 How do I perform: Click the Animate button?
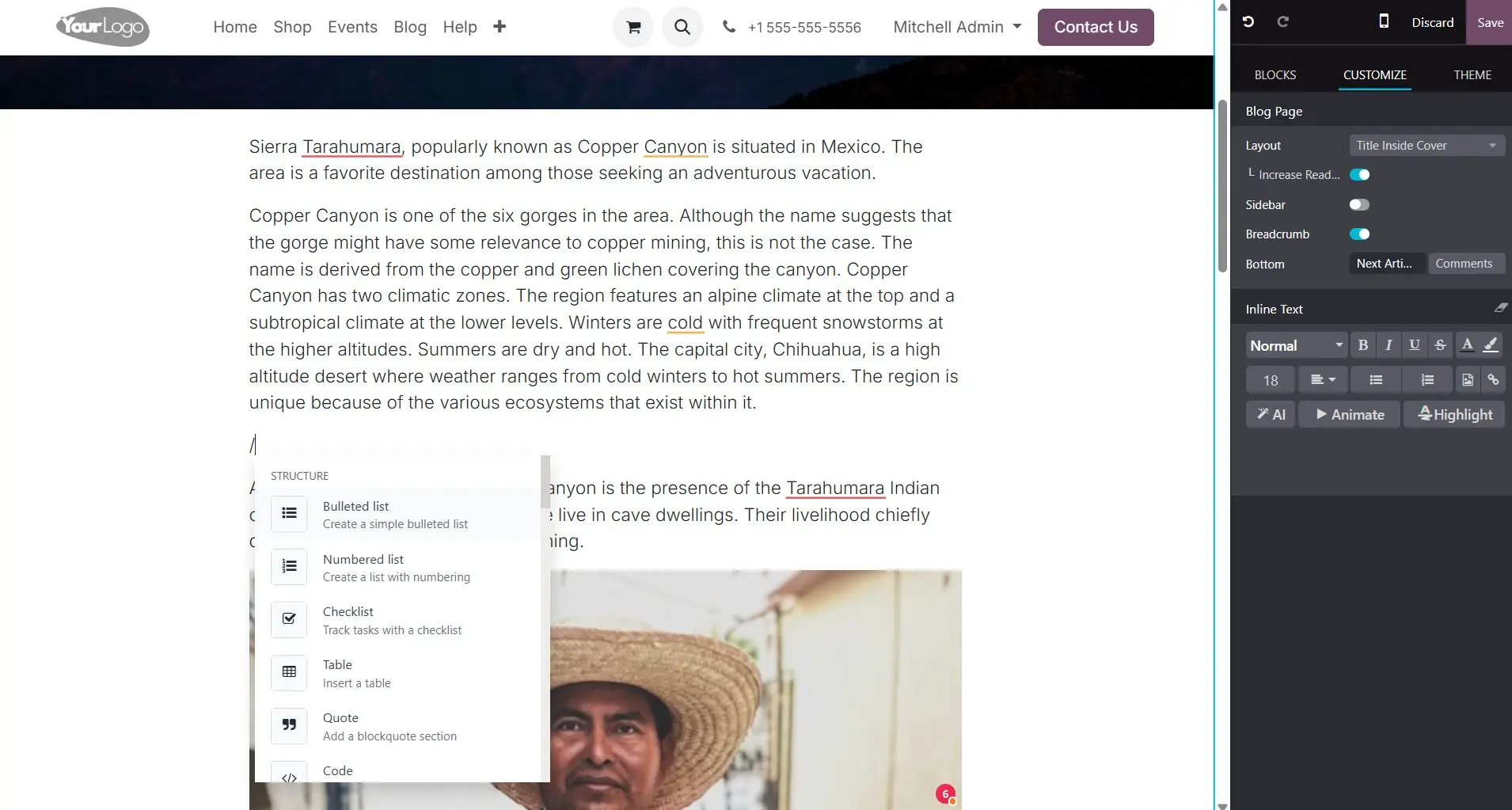1350,415
